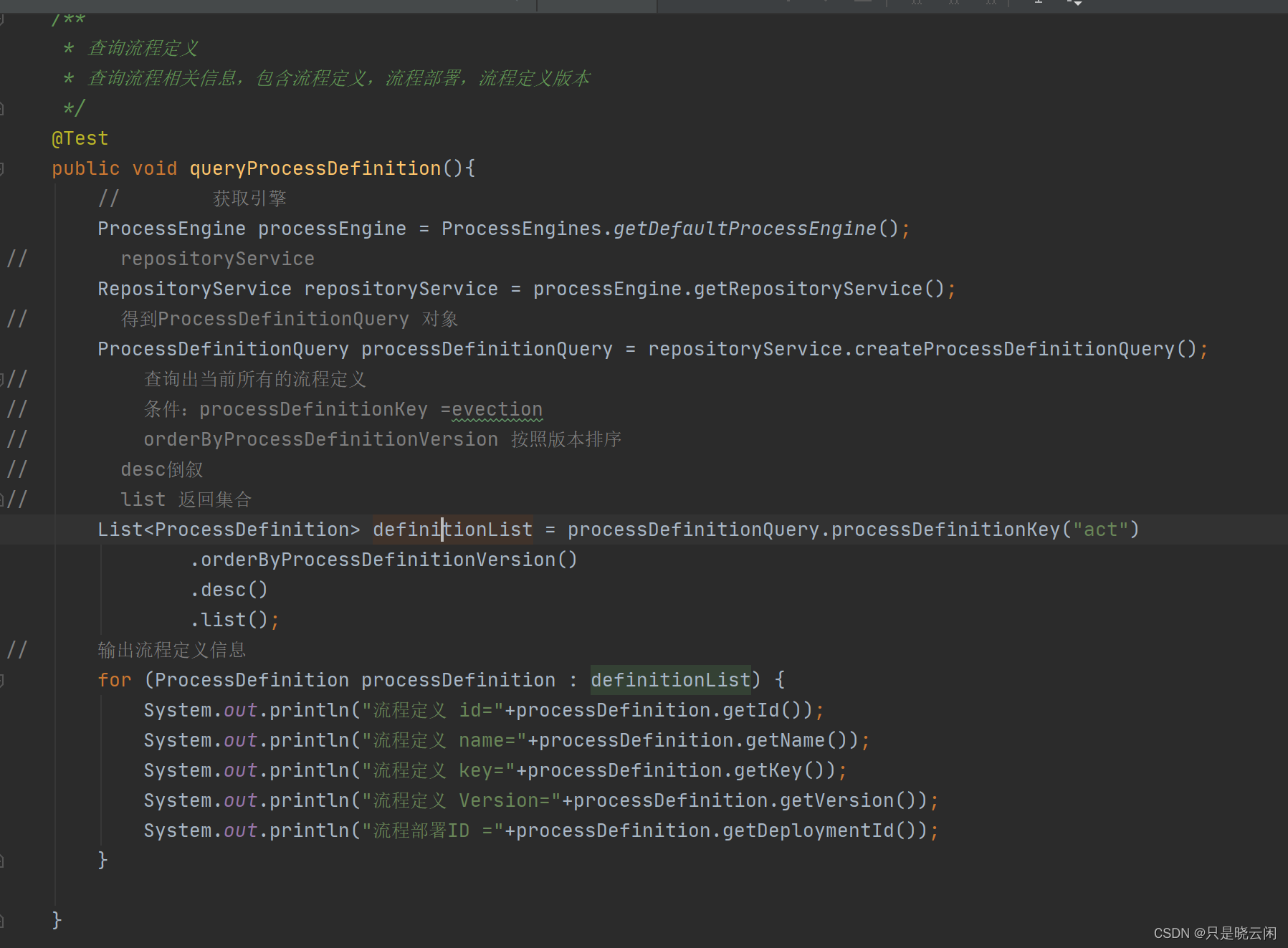Screen dimensions: 1288x948
Task: Click the "act" string literal
Action: pos(1100,530)
